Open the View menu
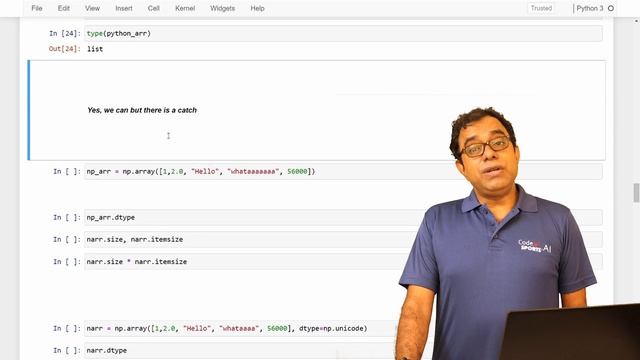The image size is (640, 360). [92, 8]
